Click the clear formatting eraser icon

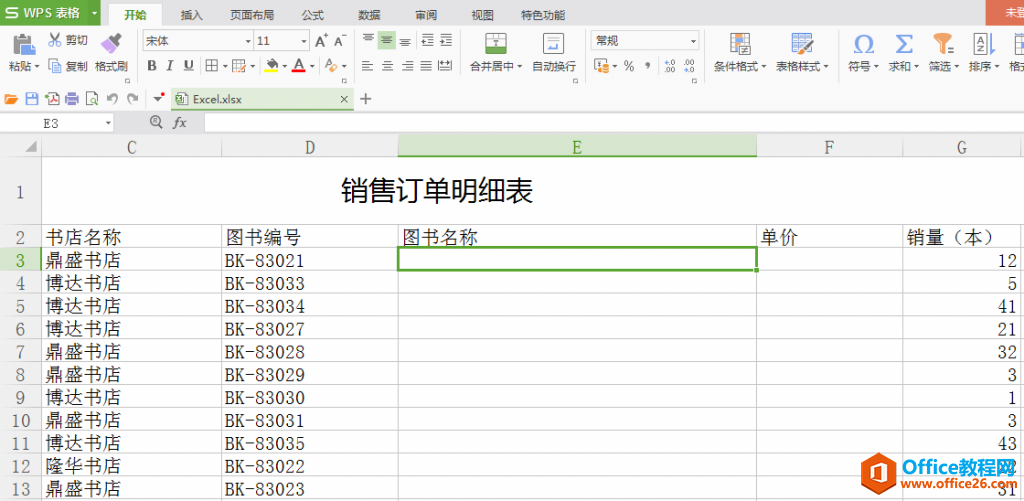[x=330, y=65]
